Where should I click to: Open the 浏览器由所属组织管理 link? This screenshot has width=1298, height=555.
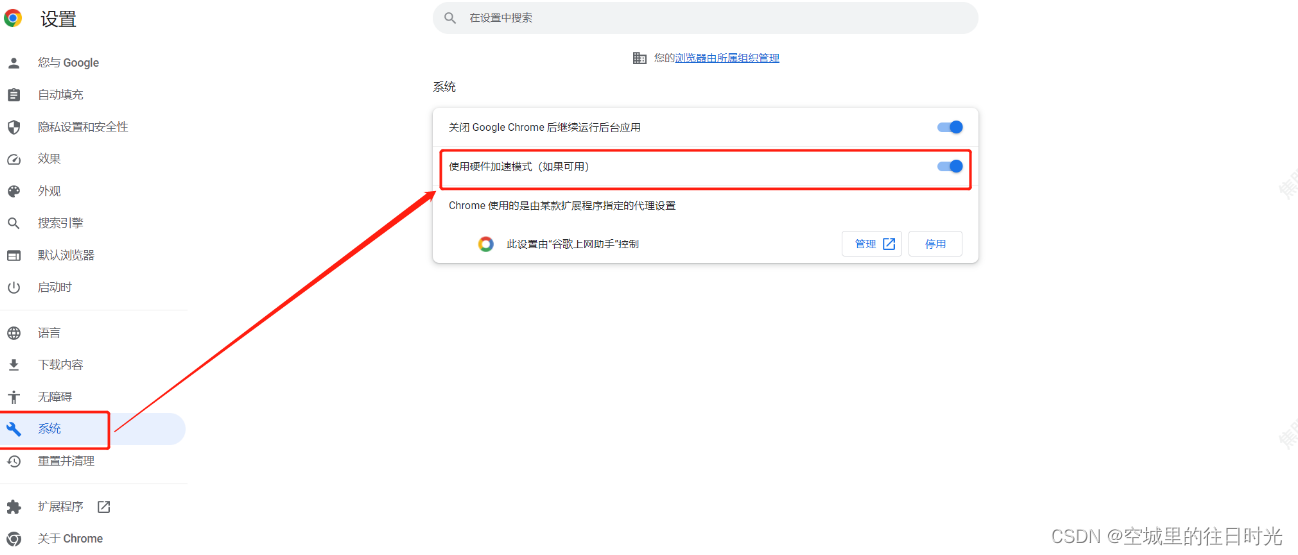[x=727, y=58]
